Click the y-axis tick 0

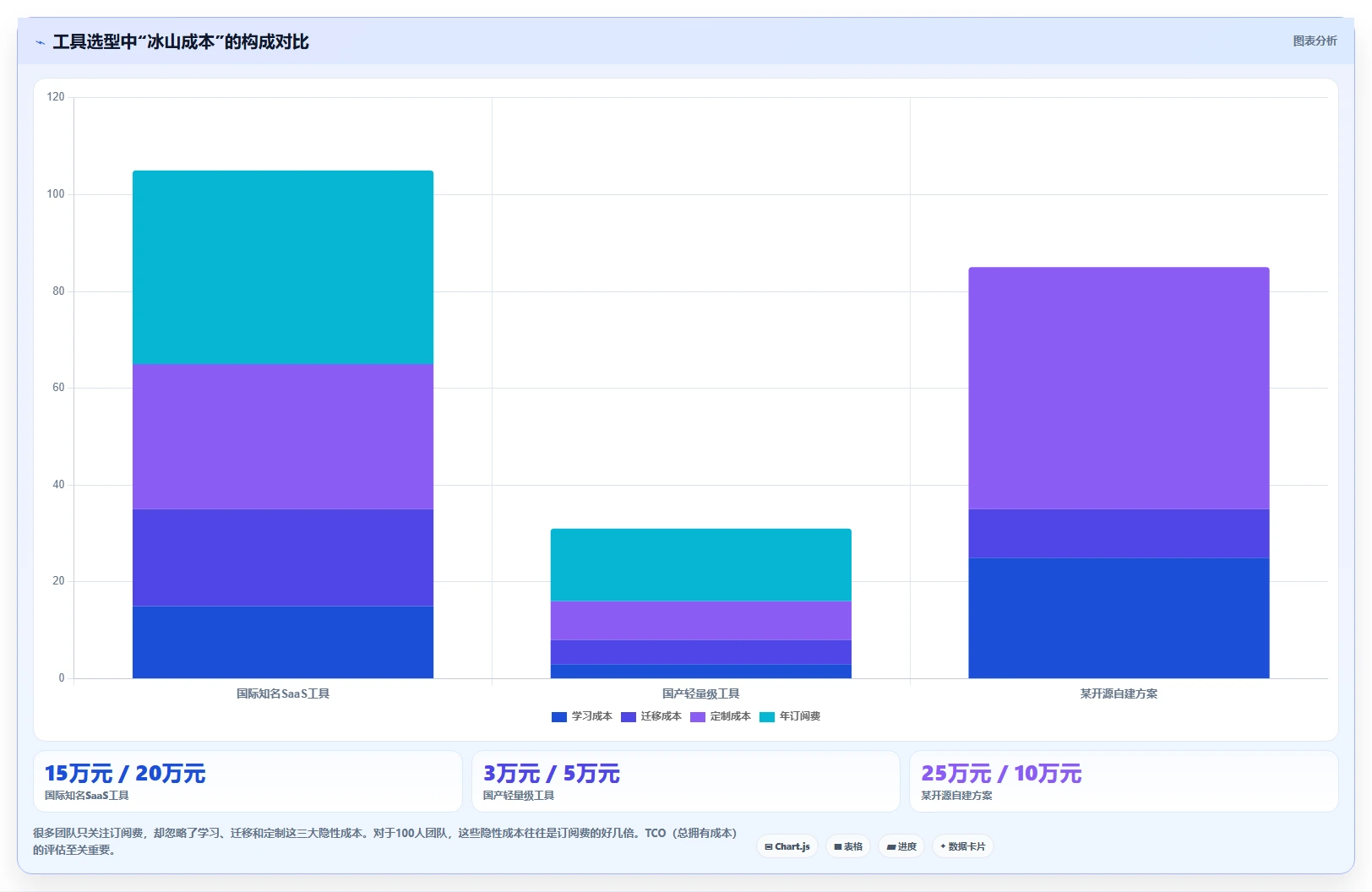tap(62, 678)
